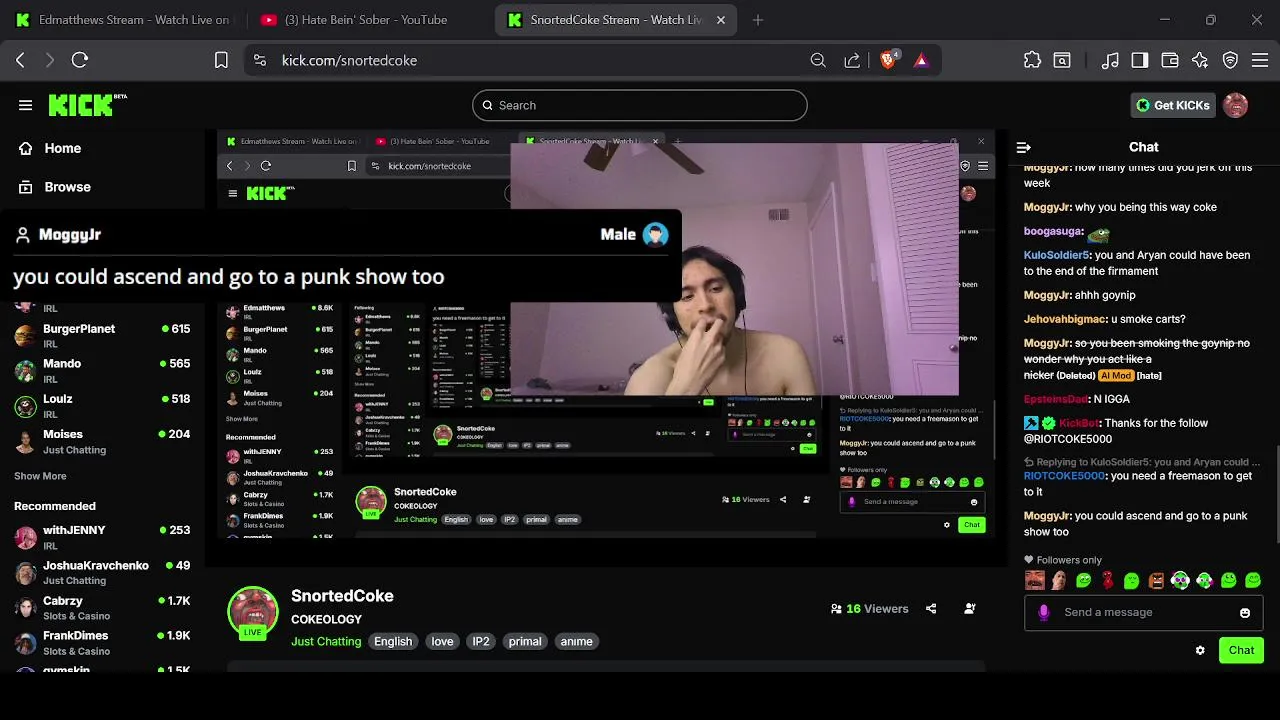Viewport: 1280px width, 720px height.
Task: Click the Kick logo
Action: (87, 105)
